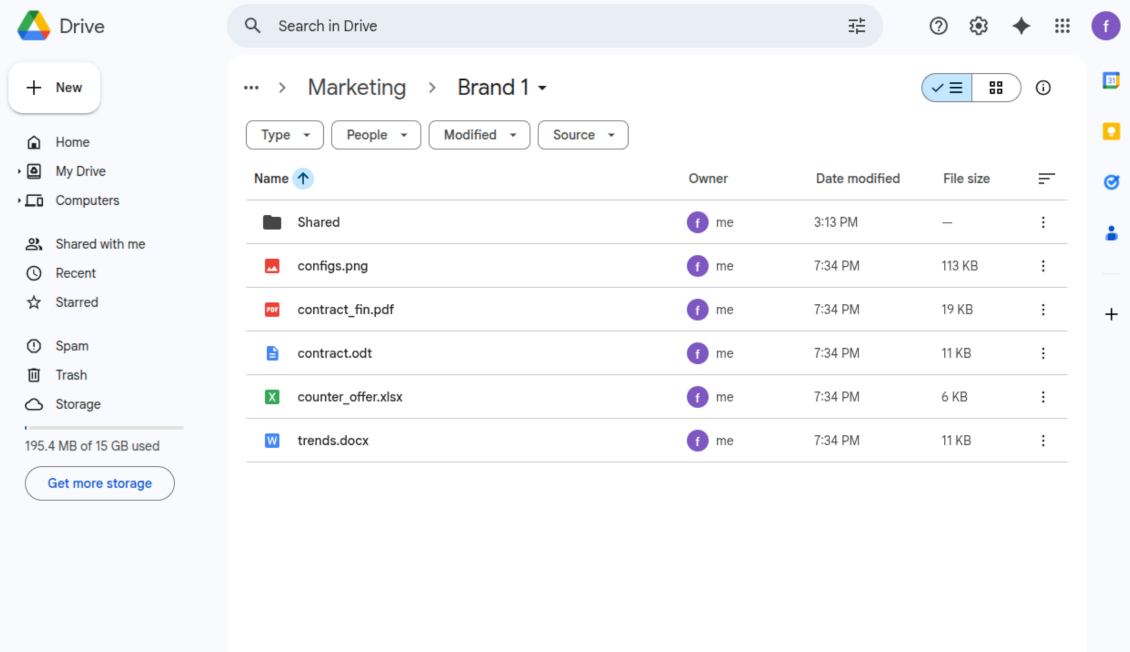Viewport: 1130px width, 652px height.
Task: Open the Gemini sparkle icon
Action: 1020,26
